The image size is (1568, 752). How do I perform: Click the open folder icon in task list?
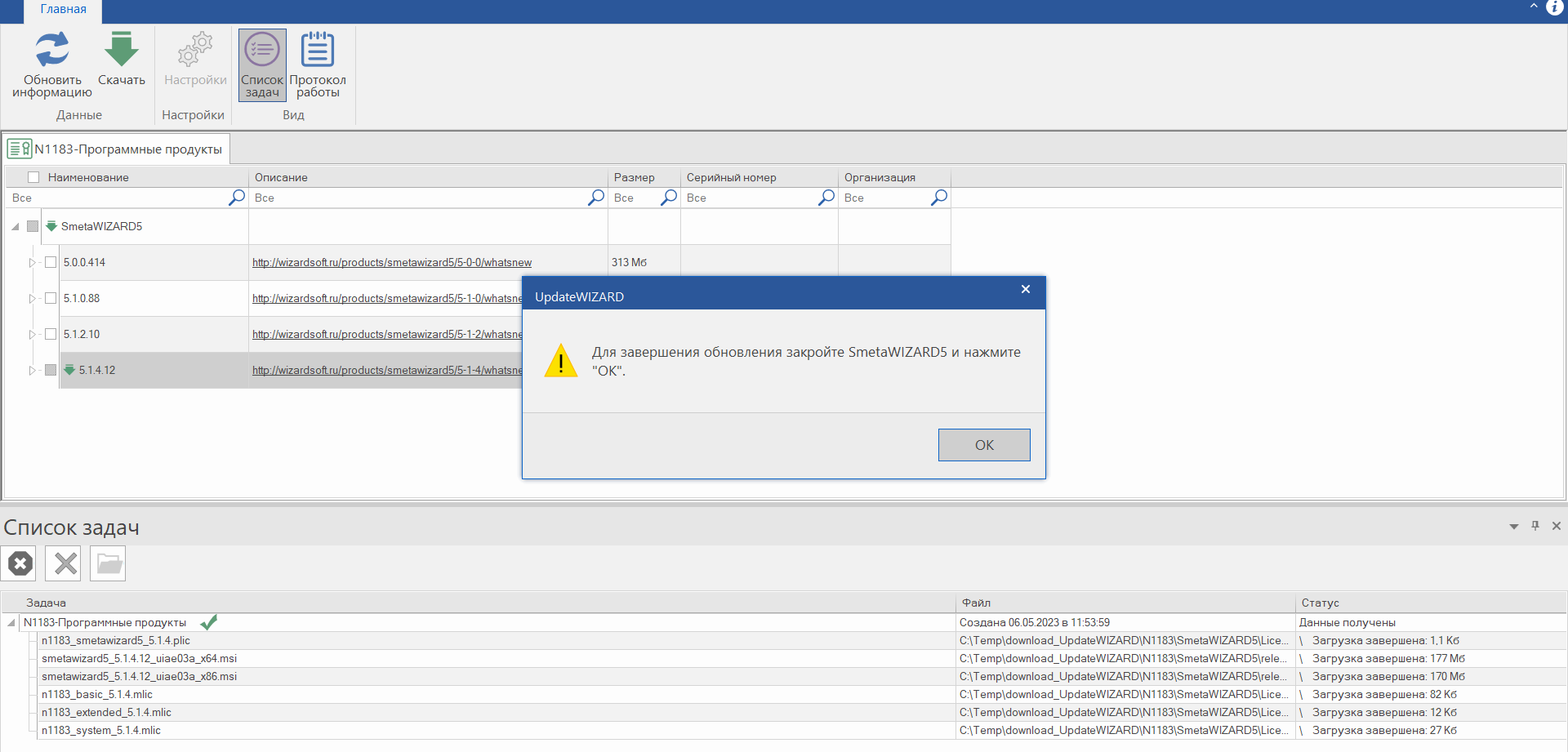click(108, 563)
